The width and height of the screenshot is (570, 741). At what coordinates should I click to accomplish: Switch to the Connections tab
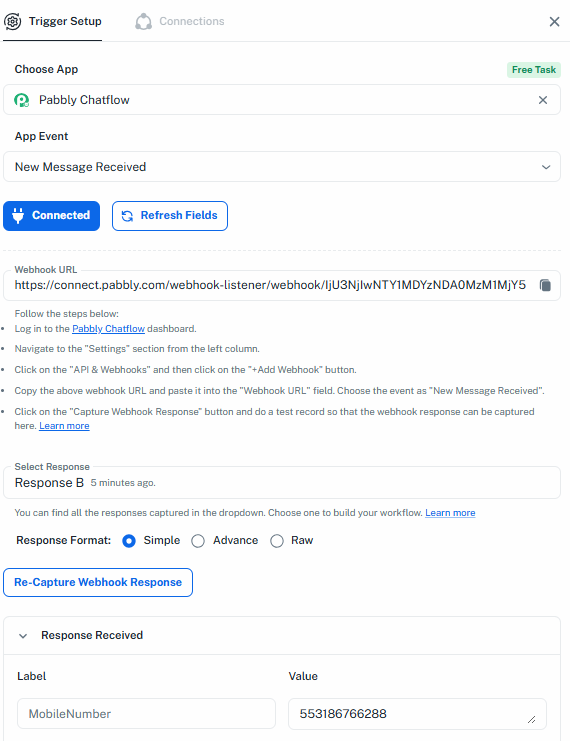click(180, 21)
